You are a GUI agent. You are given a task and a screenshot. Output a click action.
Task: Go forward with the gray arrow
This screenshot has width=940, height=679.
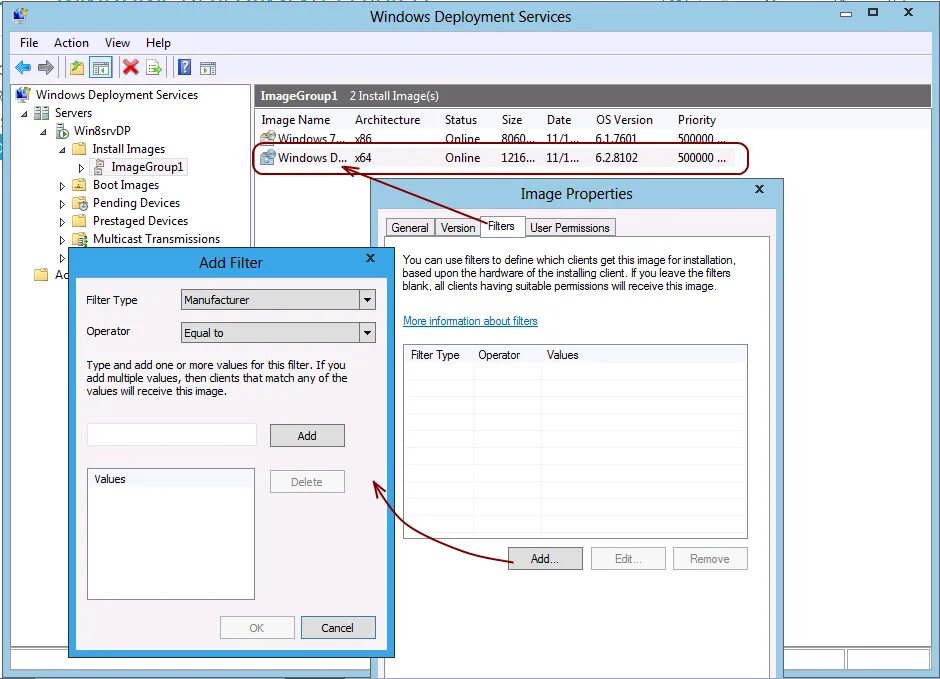[x=46, y=68]
